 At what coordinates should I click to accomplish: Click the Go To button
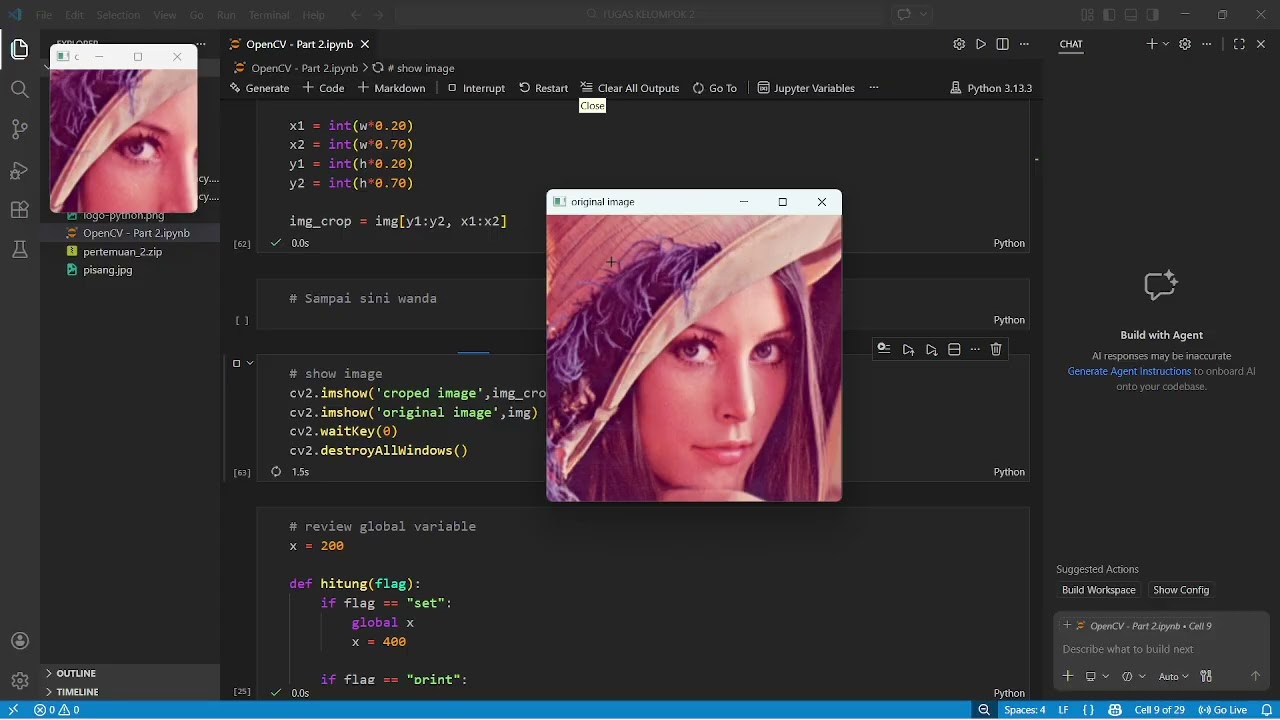(715, 88)
